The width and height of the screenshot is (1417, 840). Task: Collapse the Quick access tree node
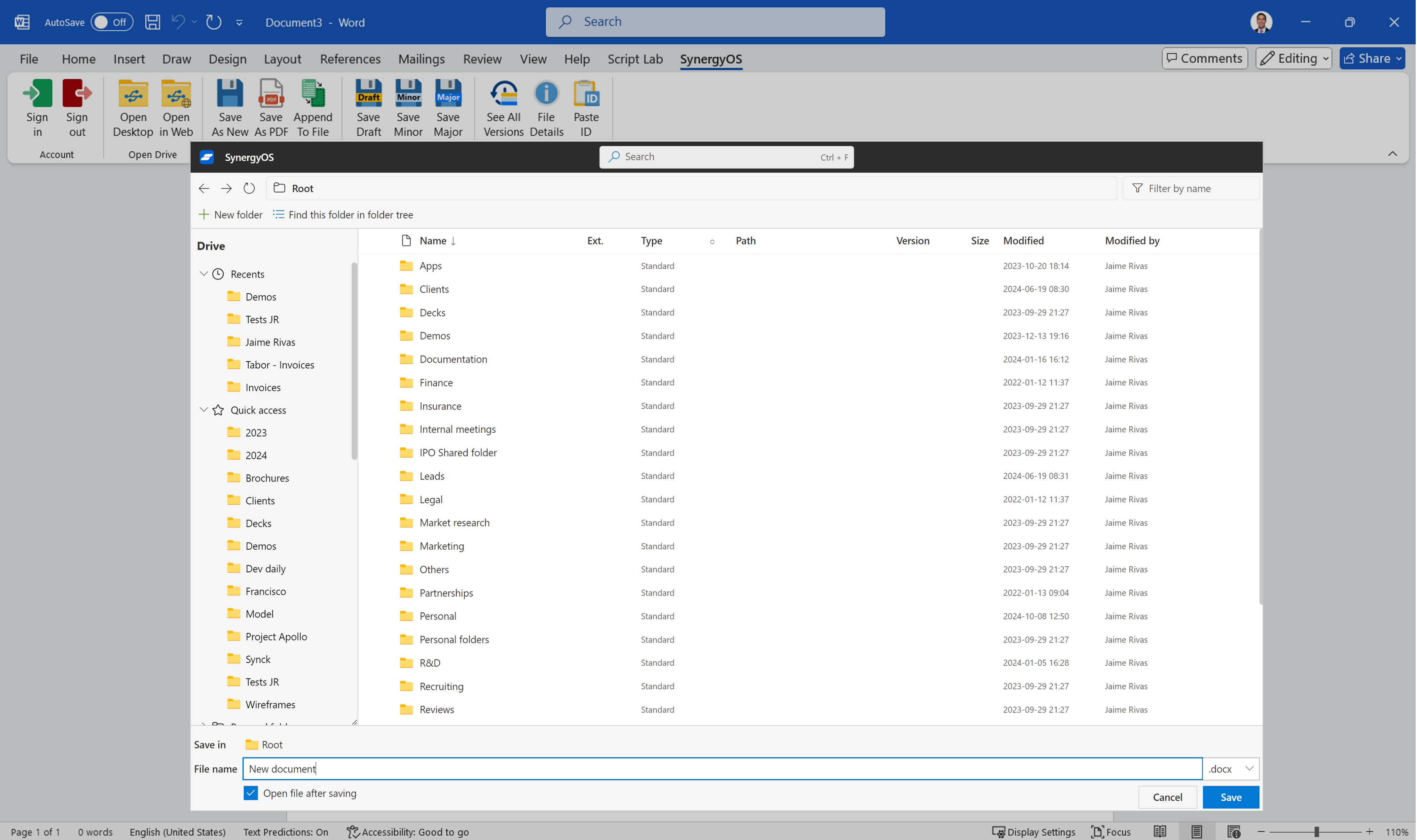(x=204, y=410)
